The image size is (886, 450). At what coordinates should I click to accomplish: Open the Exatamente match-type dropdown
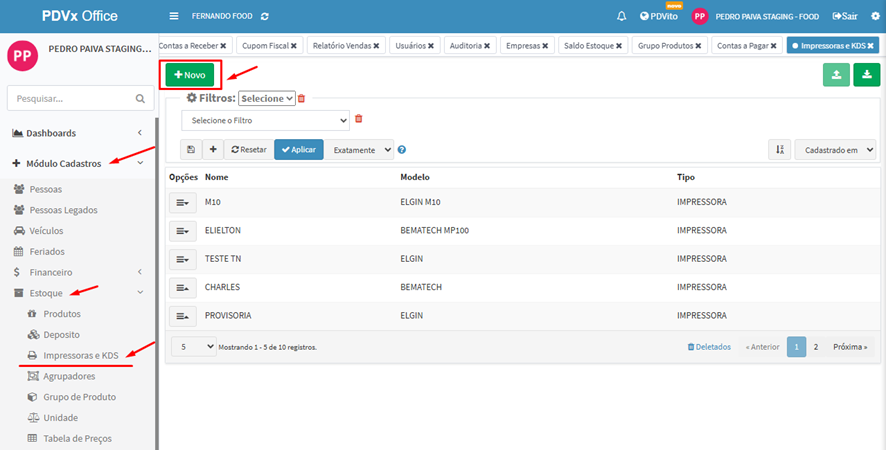pyautogui.click(x=359, y=149)
